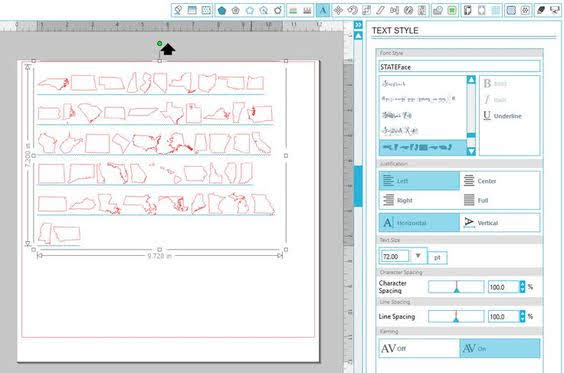Click the font list scroll-up arrow
Screen dimensions: 564x373
(x=471, y=80)
